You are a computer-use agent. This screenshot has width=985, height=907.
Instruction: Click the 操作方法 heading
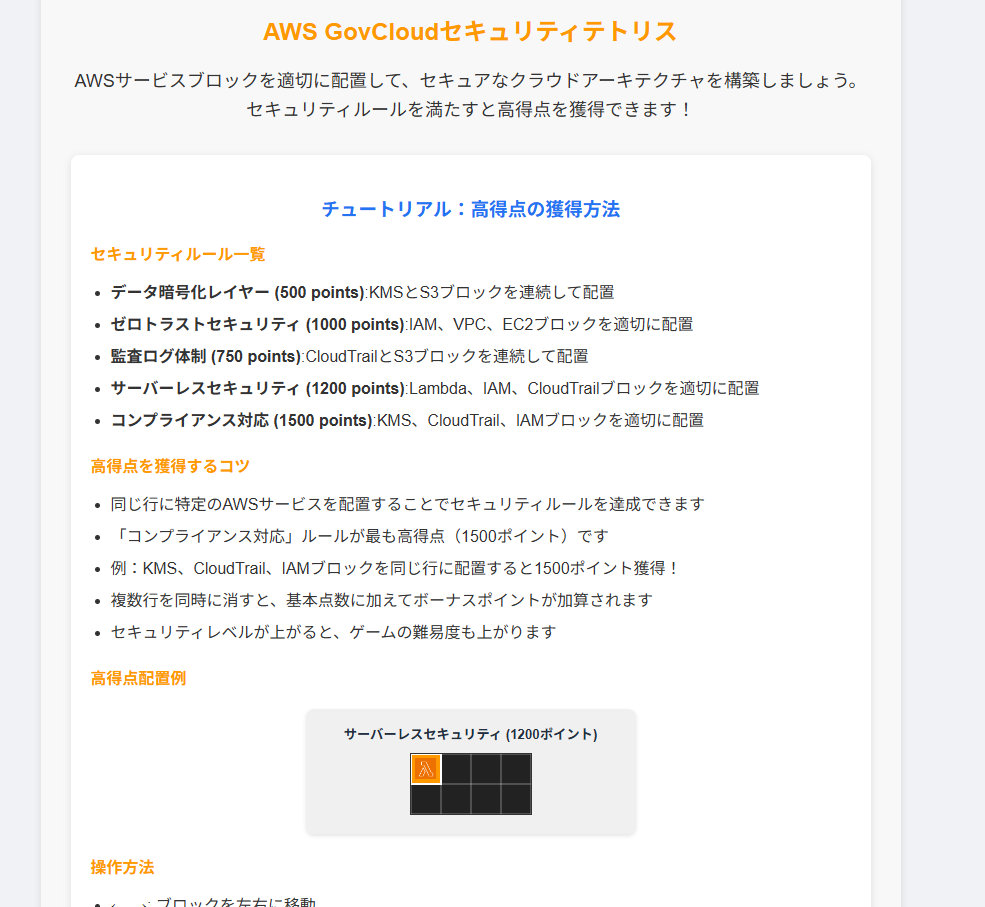[122, 867]
